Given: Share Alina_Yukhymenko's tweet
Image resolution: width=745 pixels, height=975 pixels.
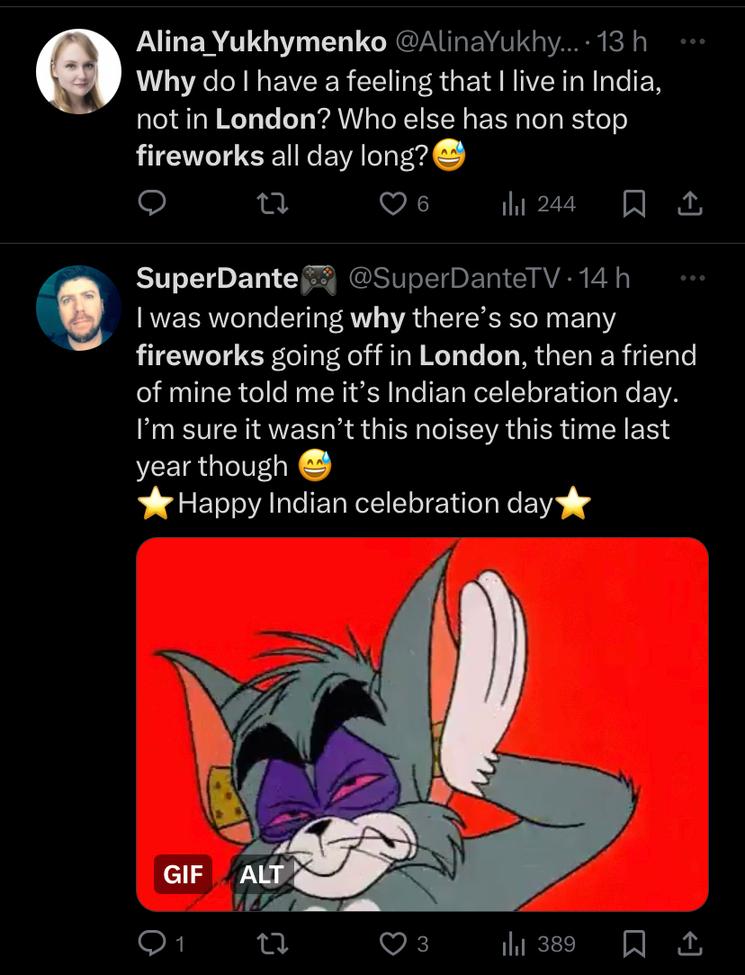Looking at the screenshot, I should (x=691, y=204).
